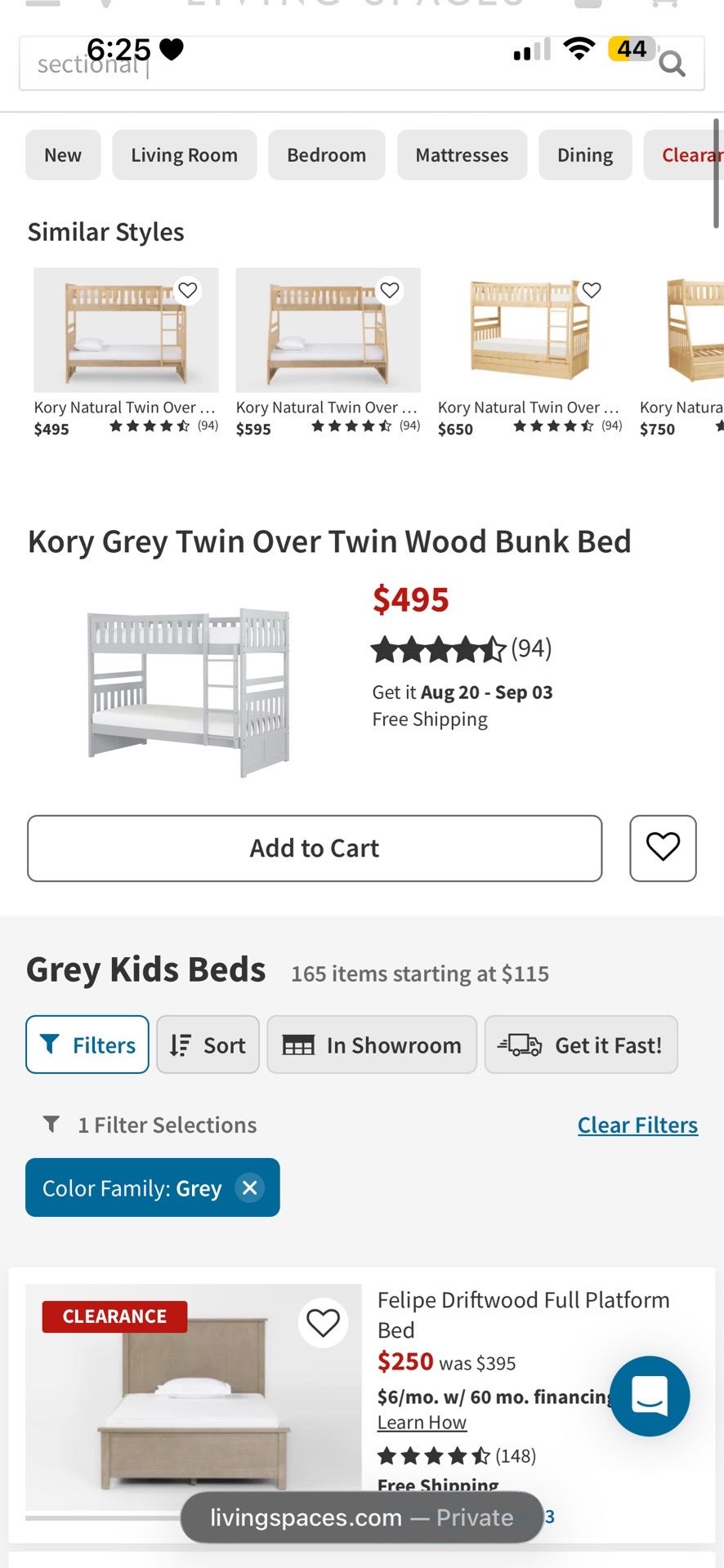724x1568 pixels.
Task: Select the Living Room category tab
Action: pyautogui.click(x=185, y=155)
